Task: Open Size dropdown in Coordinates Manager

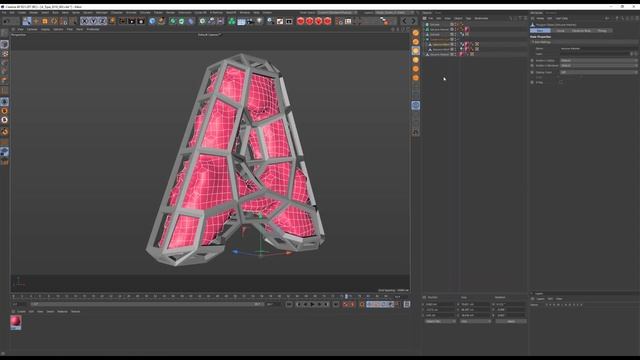Action: pyautogui.click(x=475, y=321)
